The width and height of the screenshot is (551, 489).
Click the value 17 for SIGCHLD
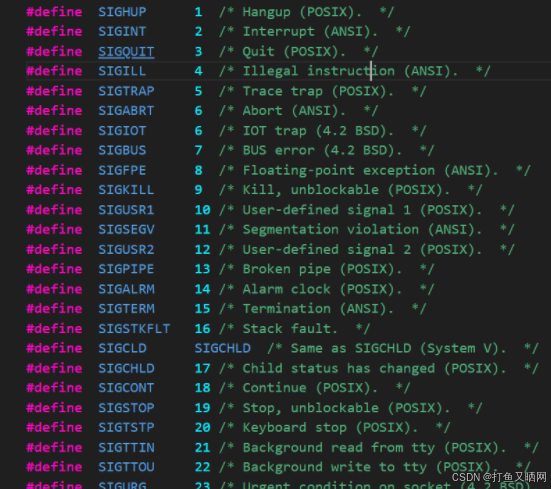click(202, 368)
